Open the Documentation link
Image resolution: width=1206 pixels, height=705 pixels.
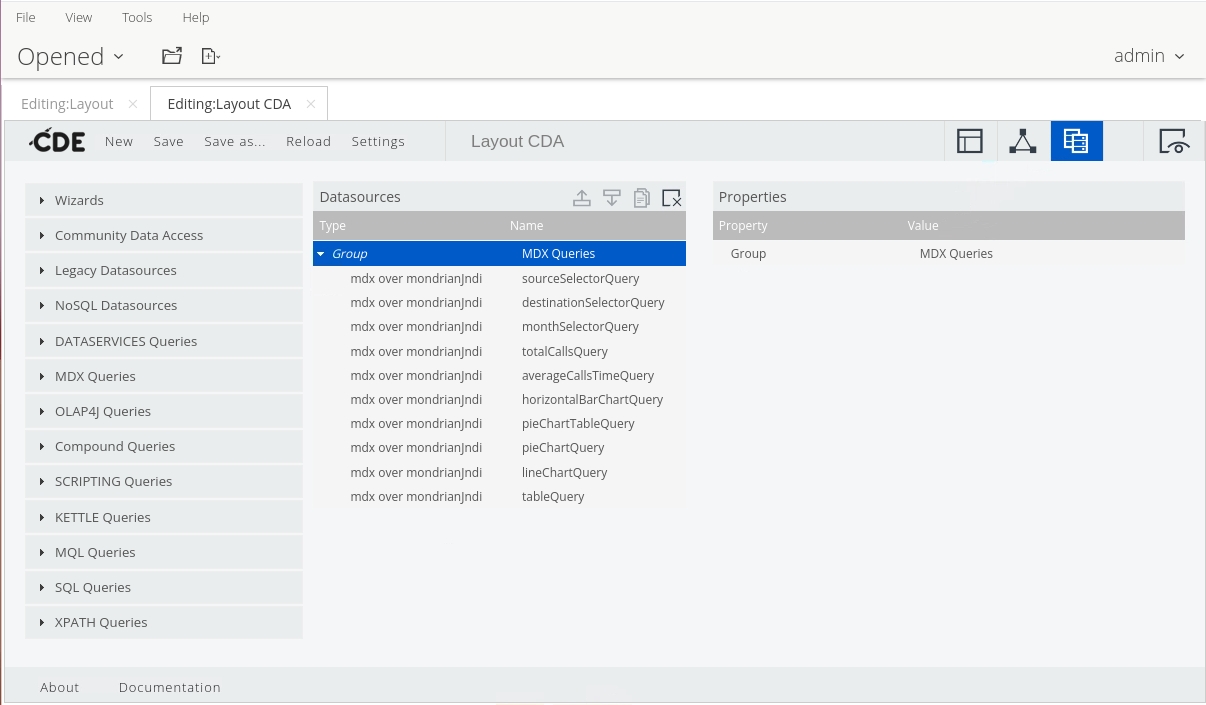169,687
